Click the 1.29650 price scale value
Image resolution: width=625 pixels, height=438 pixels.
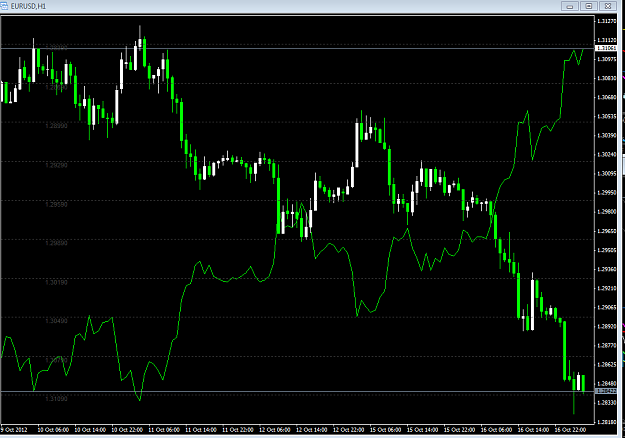[x=606, y=231]
